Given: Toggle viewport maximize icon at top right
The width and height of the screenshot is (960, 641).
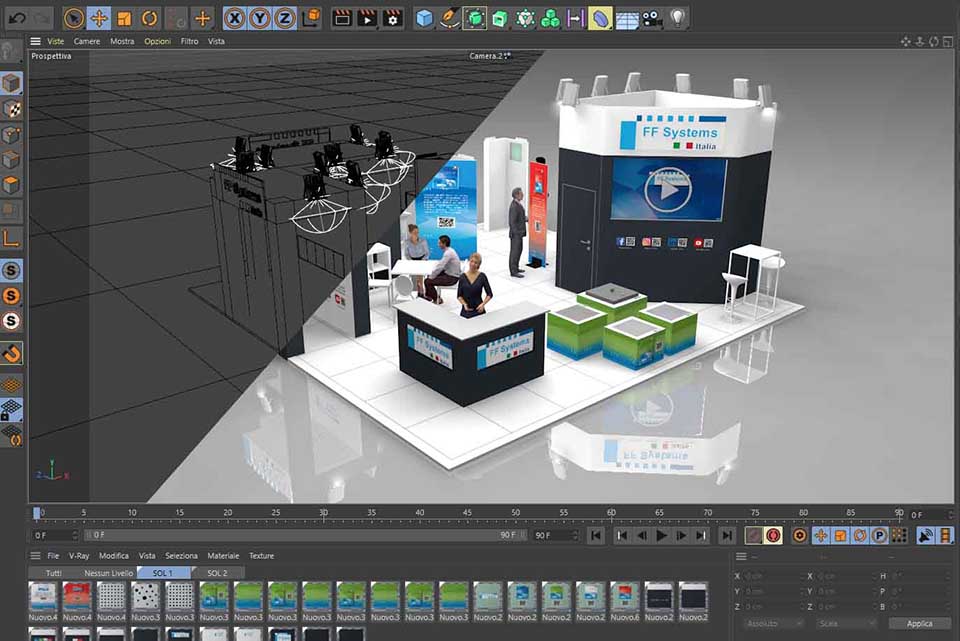Looking at the screenshot, I should point(947,42).
